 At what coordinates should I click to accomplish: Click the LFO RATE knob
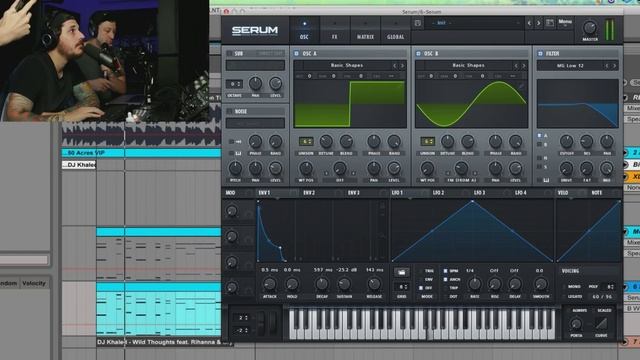tap(474, 284)
